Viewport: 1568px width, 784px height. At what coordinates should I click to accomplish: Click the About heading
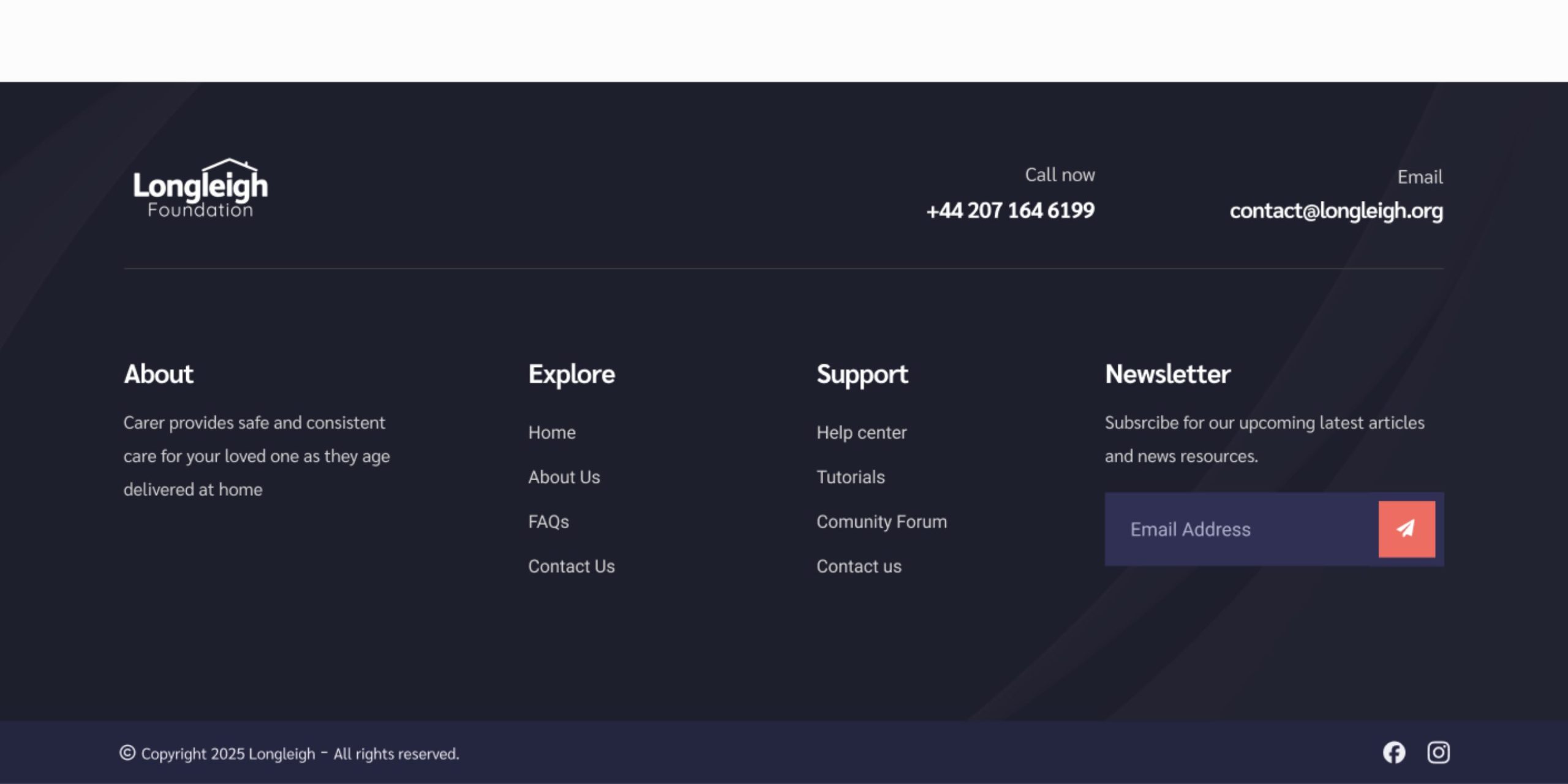pos(159,374)
